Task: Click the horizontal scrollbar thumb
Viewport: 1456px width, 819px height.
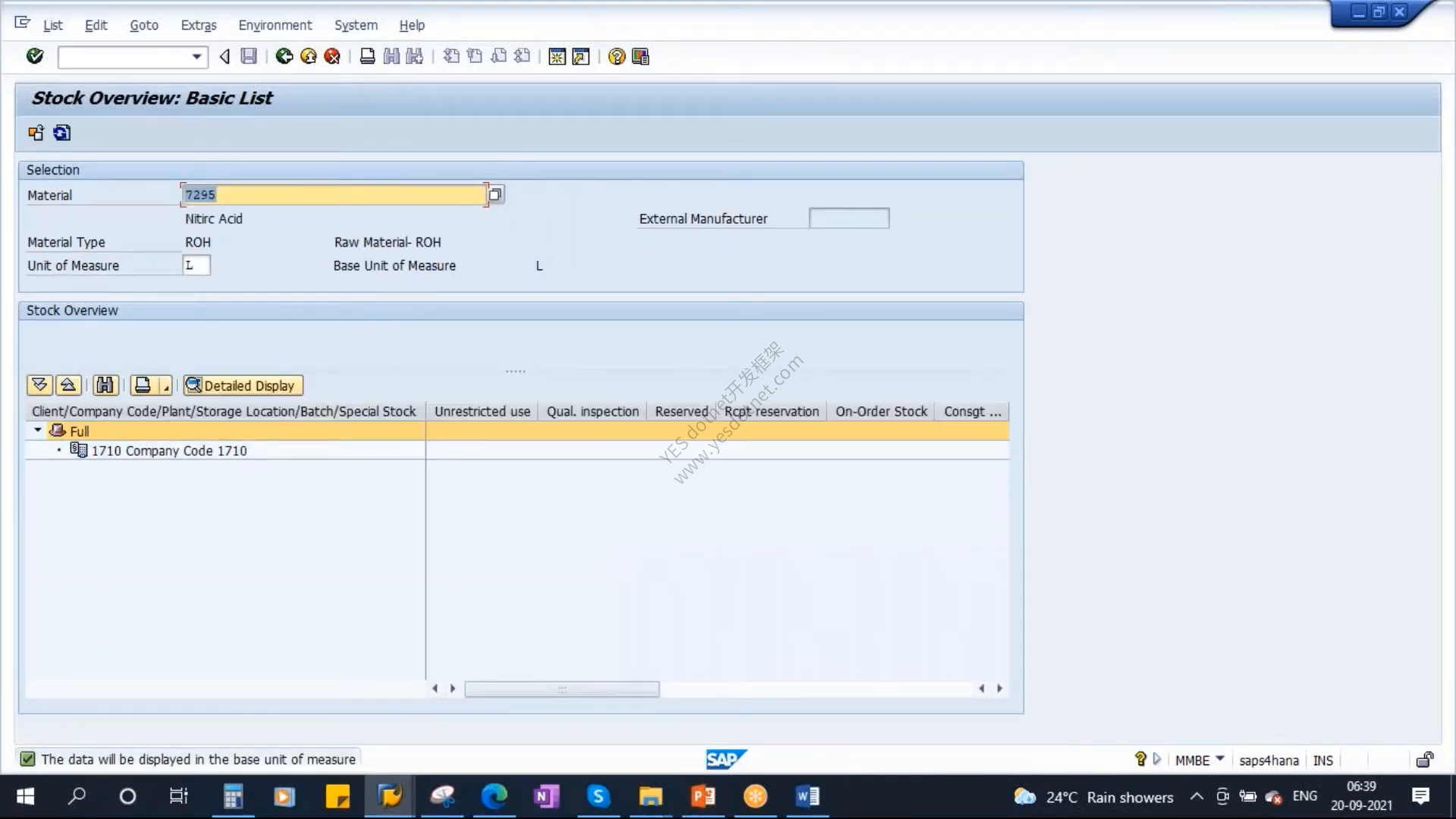Action: coord(562,689)
